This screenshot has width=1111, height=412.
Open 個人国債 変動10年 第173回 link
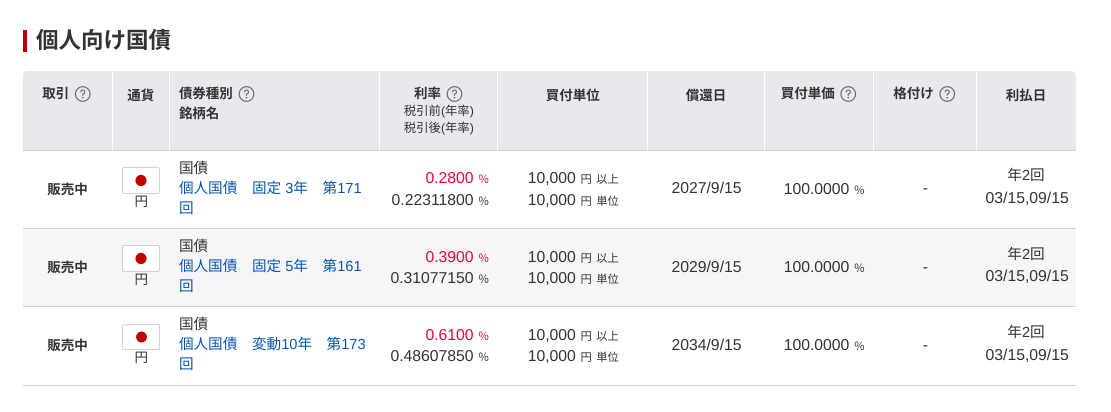pyautogui.click(x=272, y=354)
